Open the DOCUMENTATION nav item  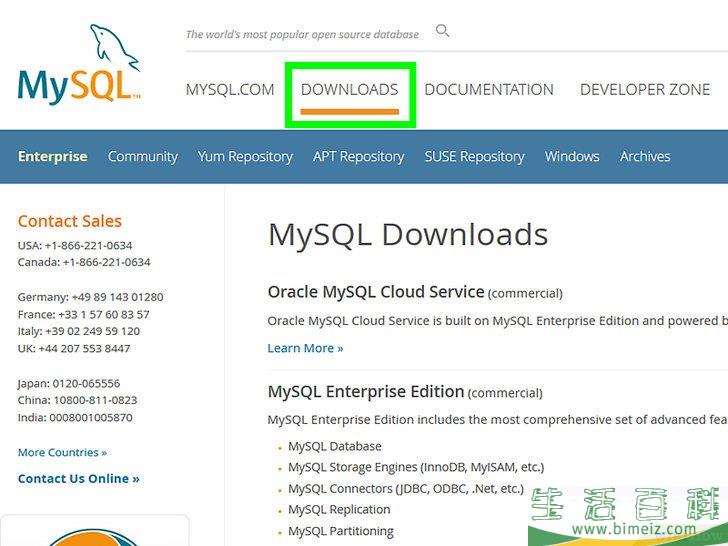(489, 89)
